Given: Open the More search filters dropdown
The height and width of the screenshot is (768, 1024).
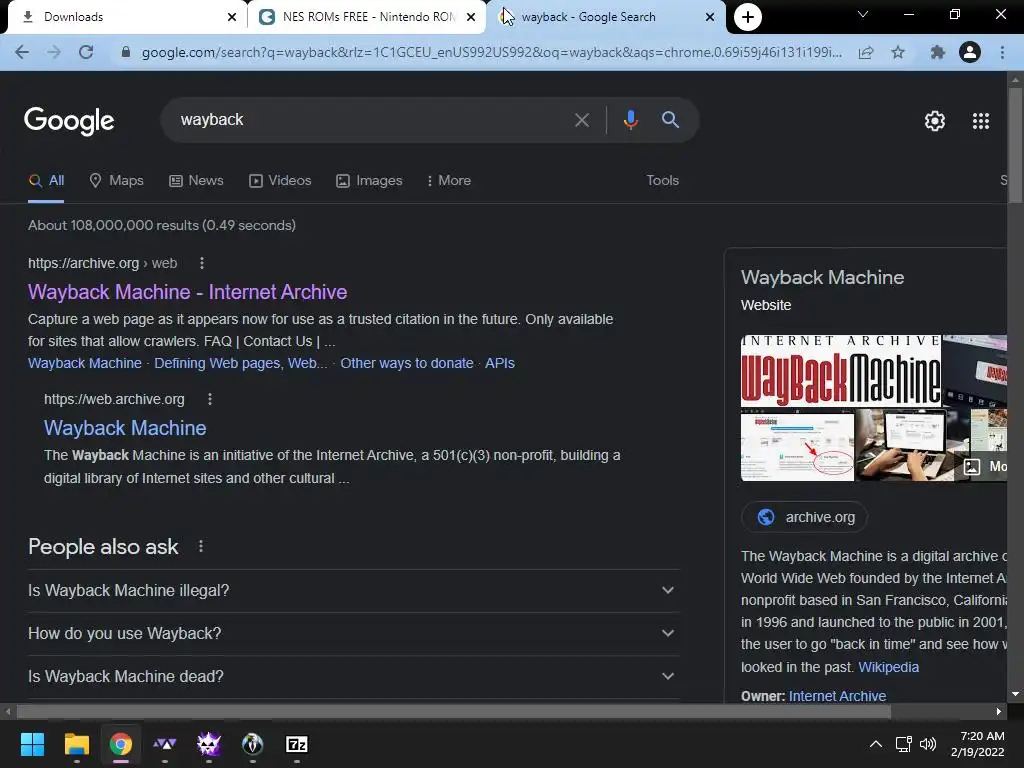Looking at the screenshot, I should click(x=448, y=181).
